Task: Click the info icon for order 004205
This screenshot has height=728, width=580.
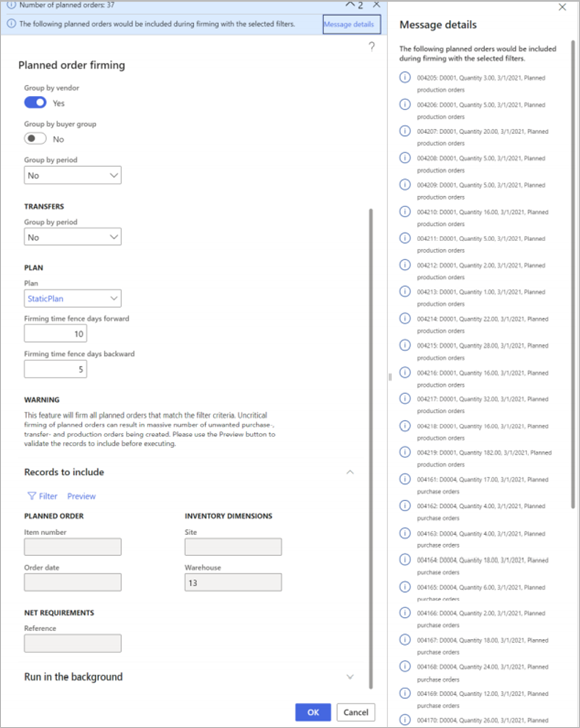Action: [x=405, y=77]
